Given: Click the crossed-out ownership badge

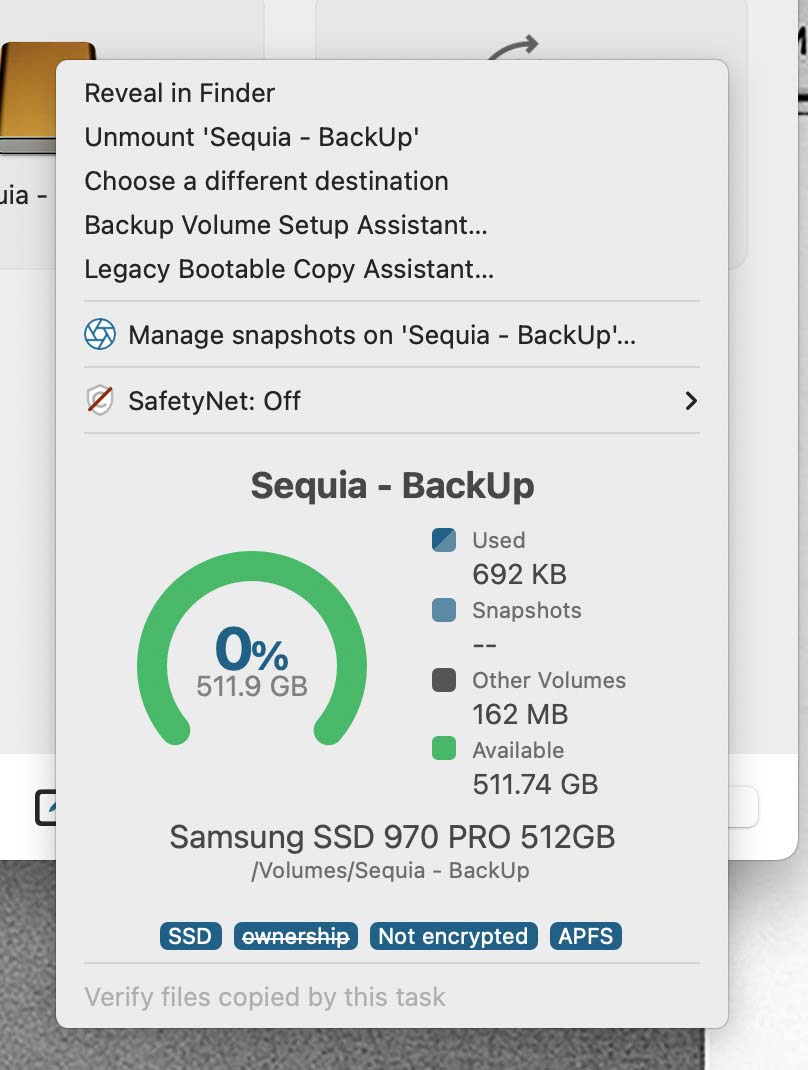Looking at the screenshot, I should click(296, 936).
